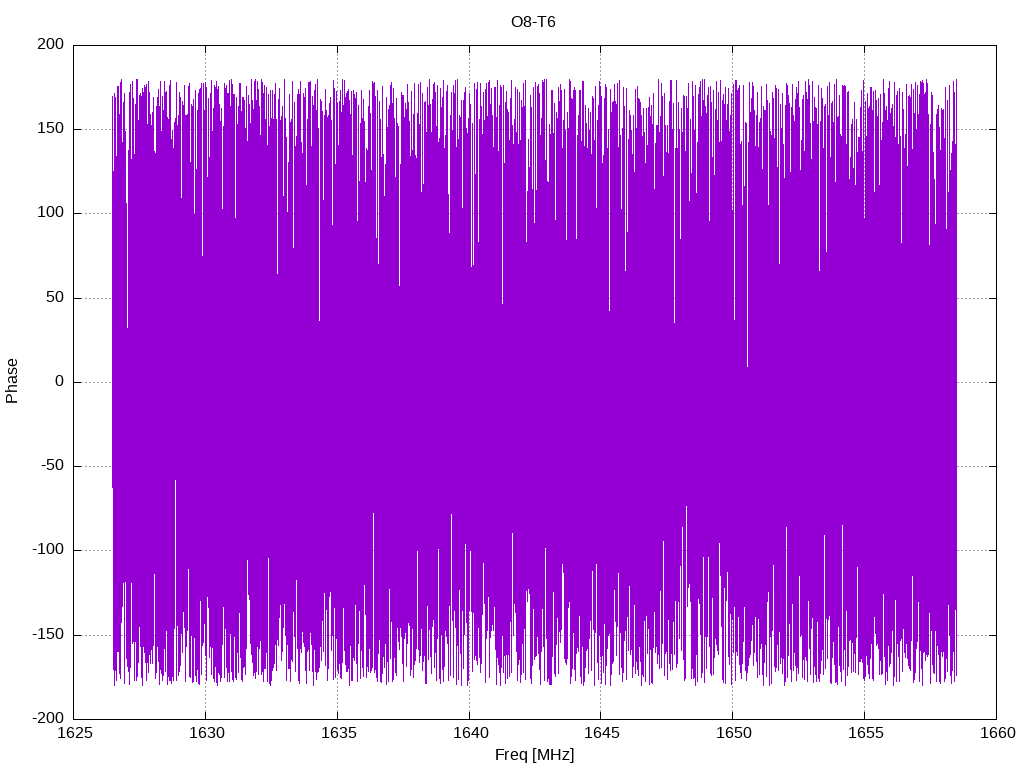Click y-axis tick label -50
Image resolution: width=1024 pixels, height=768 pixels.
(x=53, y=466)
